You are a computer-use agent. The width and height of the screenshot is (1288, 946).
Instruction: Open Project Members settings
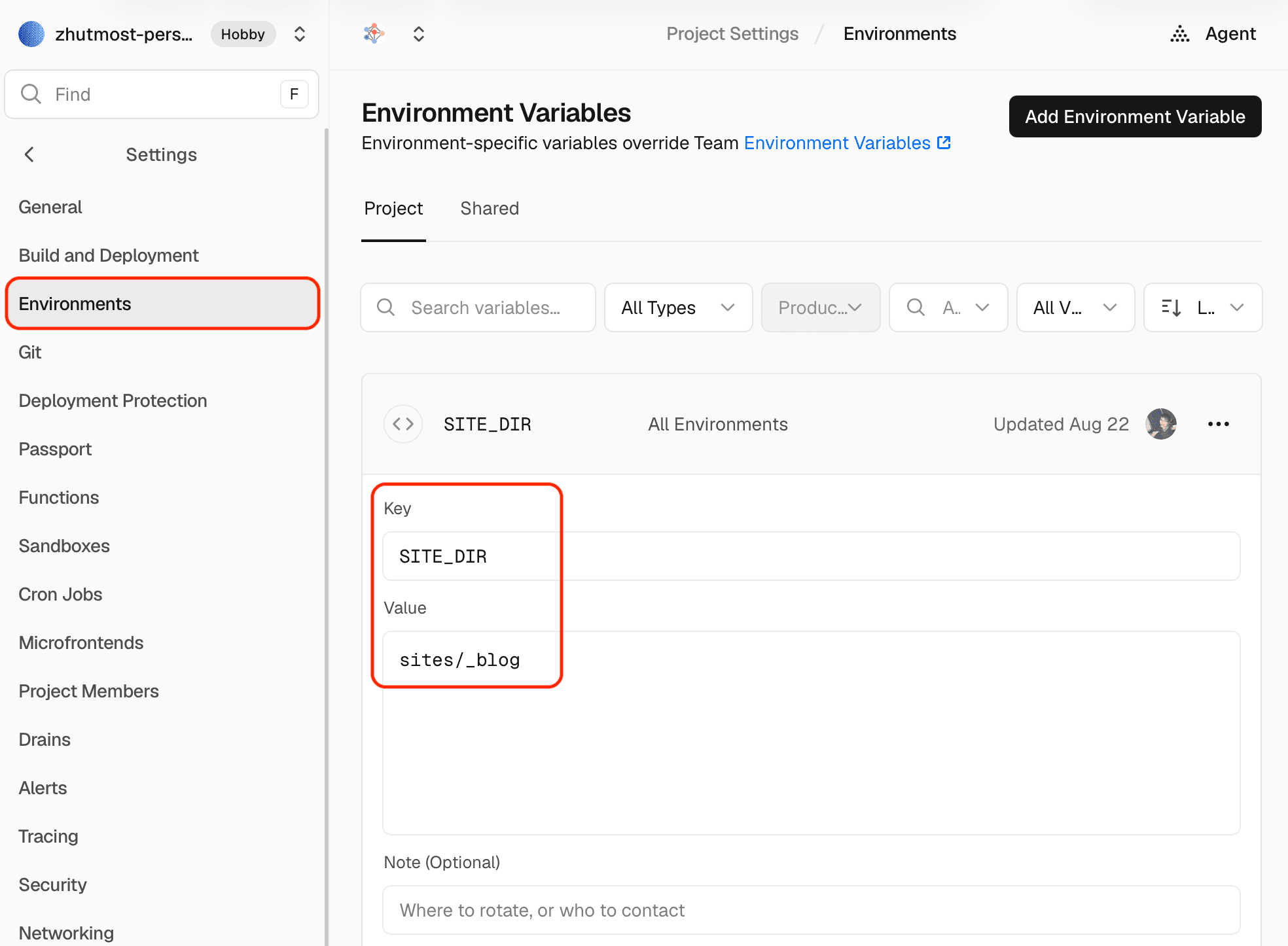[89, 691]
